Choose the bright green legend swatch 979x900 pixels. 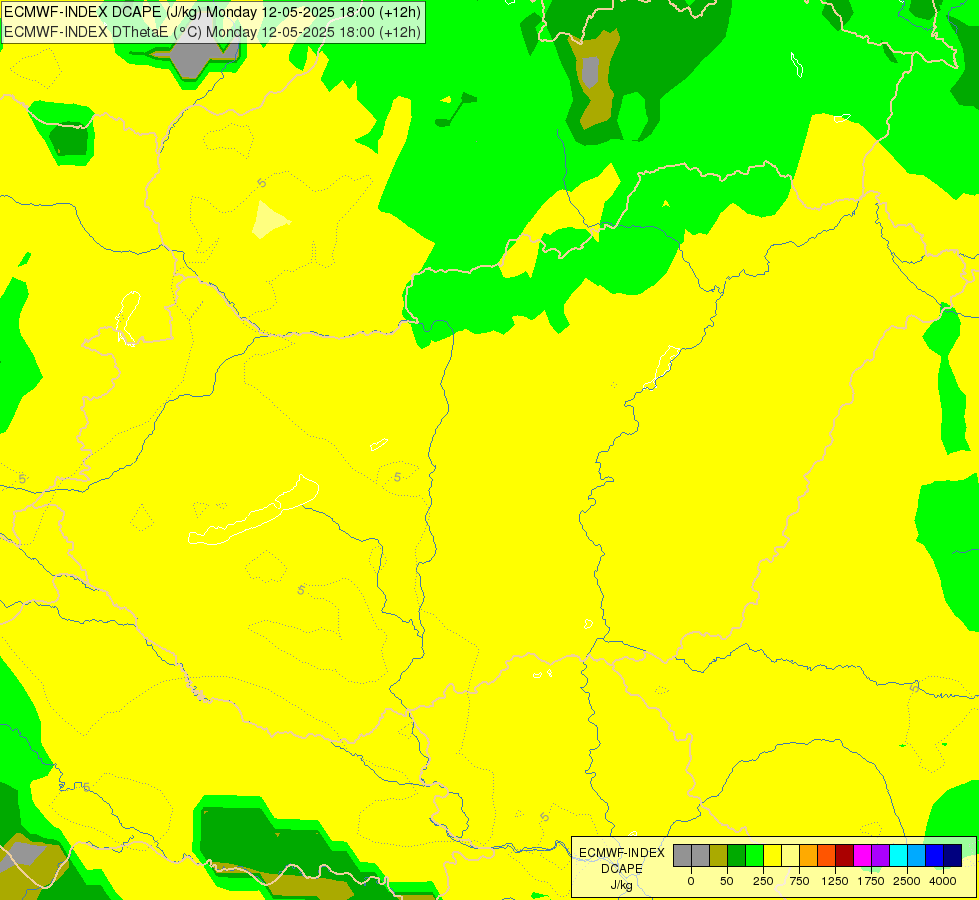pos(755,855)
